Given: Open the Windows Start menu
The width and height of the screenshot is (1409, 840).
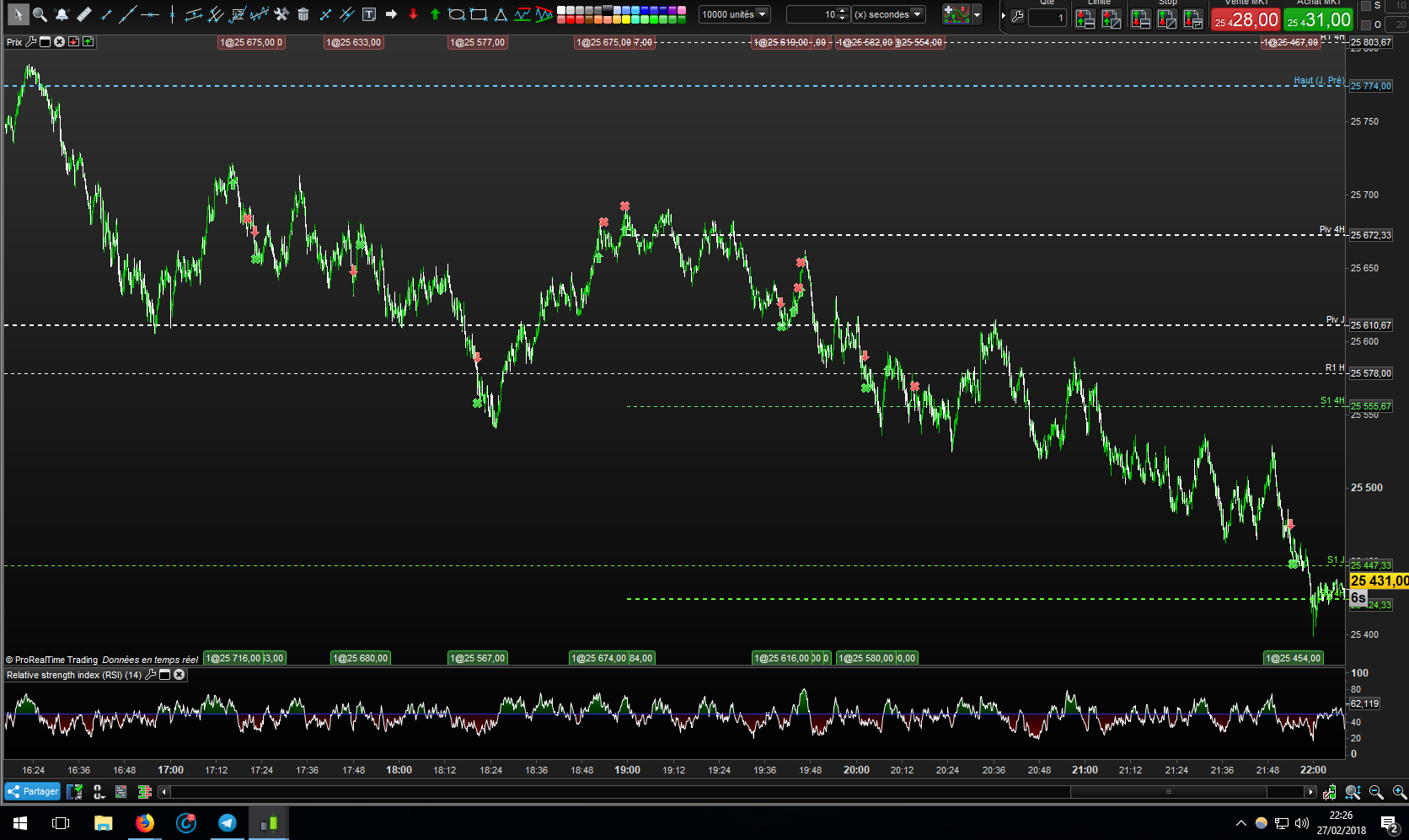Looking at the screenshot, I should point(20,823).
